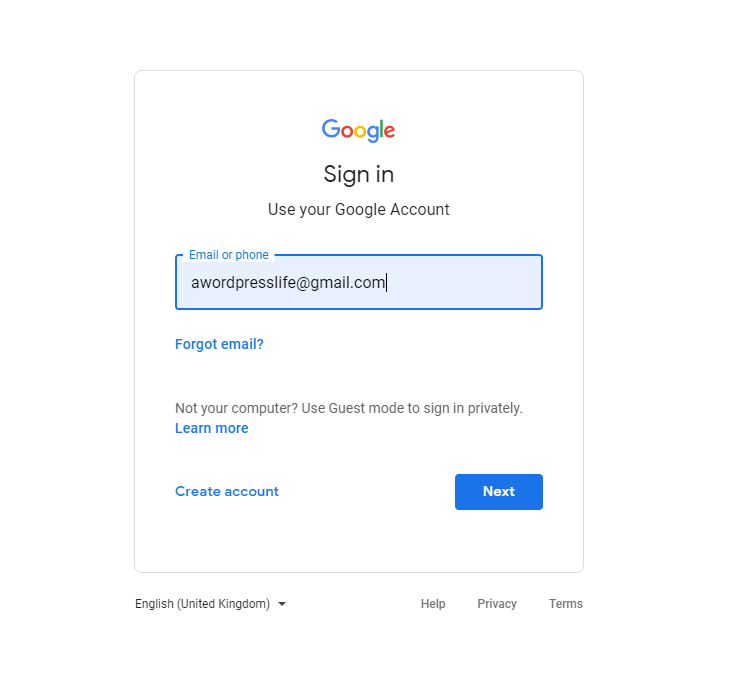Click the empty space inside the email field
Viewport: 736px width, 691px height.
(470, 283)
